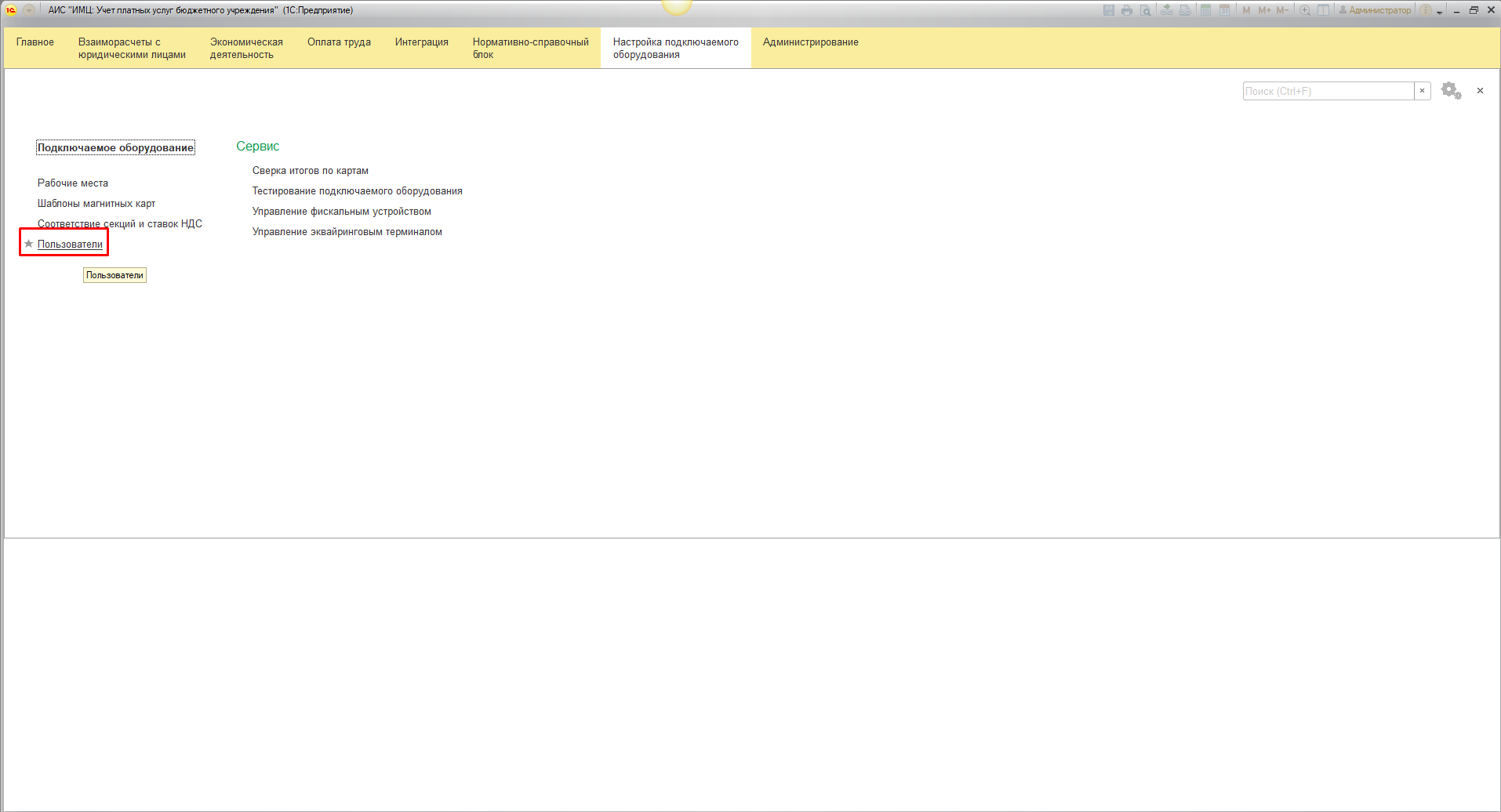Open the gear settings icon beside search
1501x812 pixels.
point(1451,91)
